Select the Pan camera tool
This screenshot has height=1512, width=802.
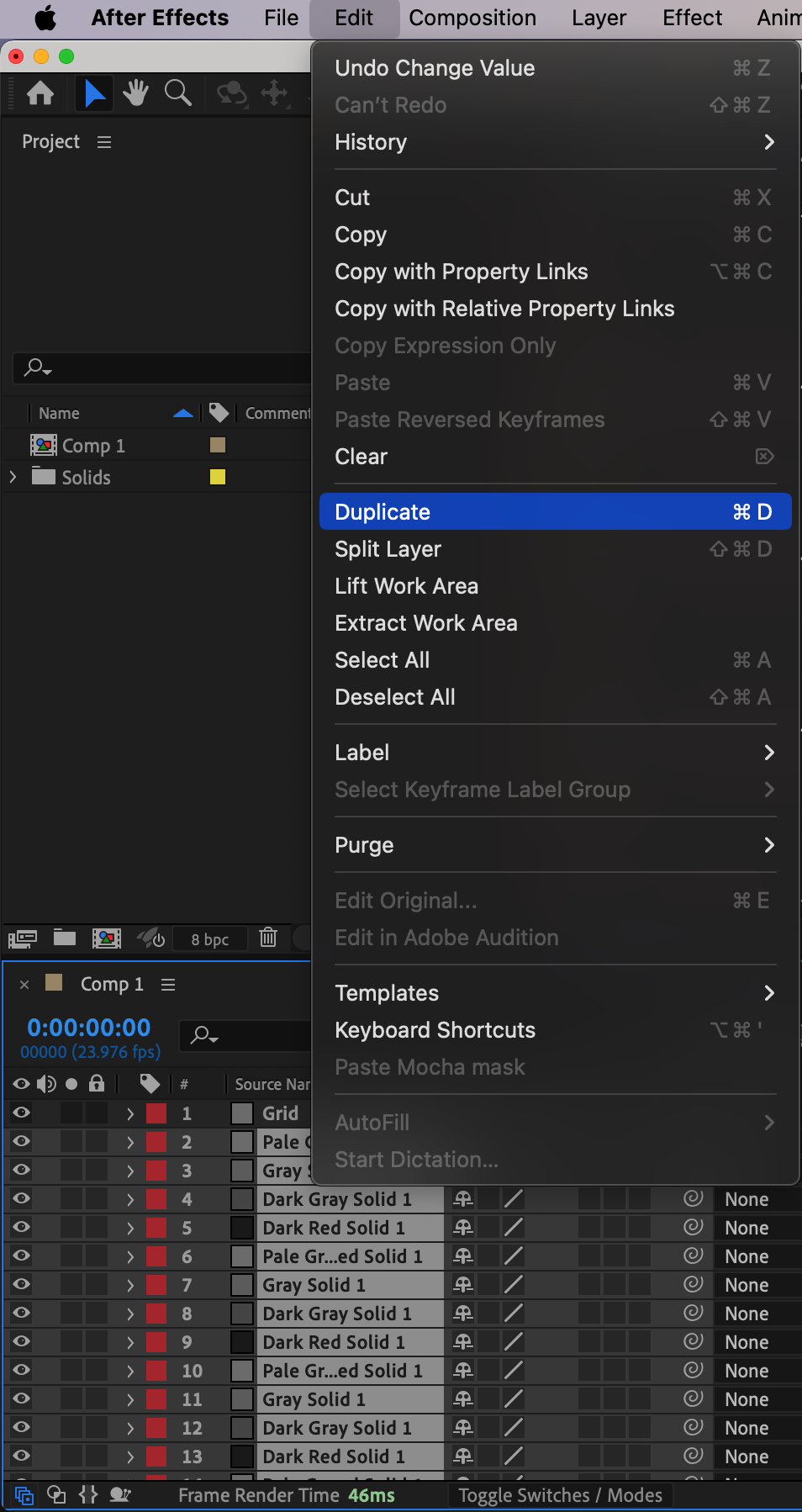click(x=275, y=93)
